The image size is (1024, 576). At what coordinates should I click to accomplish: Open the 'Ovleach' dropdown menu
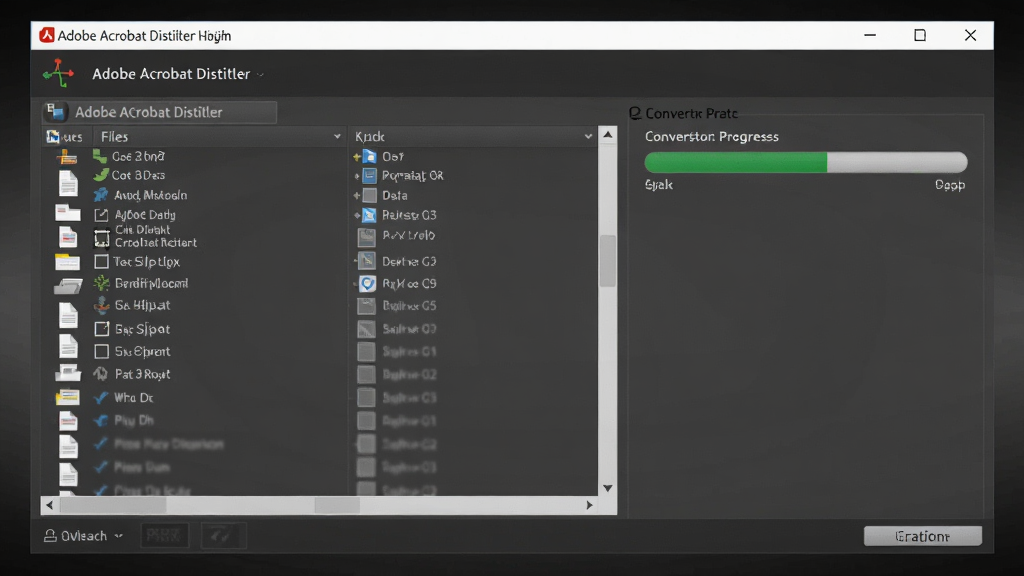[83, 536]
